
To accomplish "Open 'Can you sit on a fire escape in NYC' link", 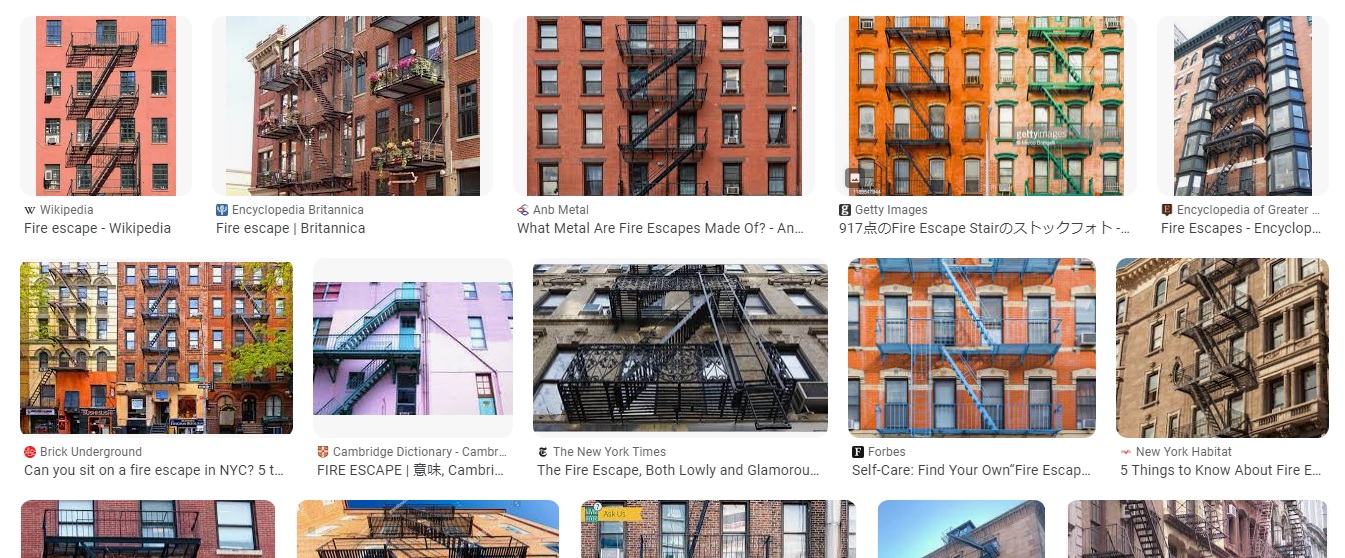I will [x=154, y=470].
